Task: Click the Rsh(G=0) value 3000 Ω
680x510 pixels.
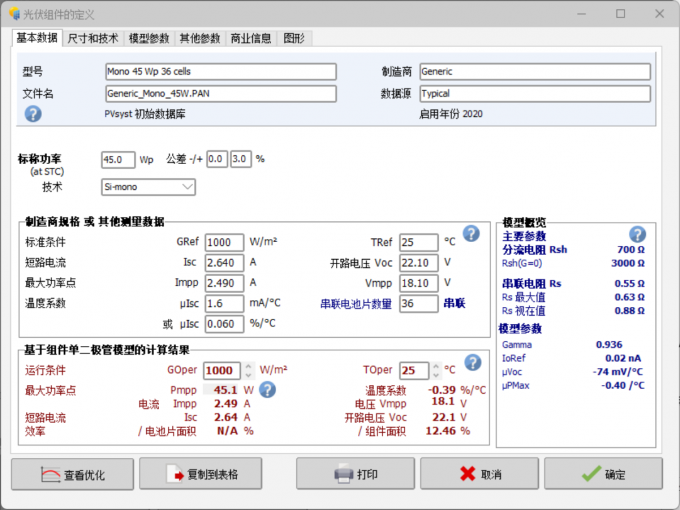Action: point(628,263)
